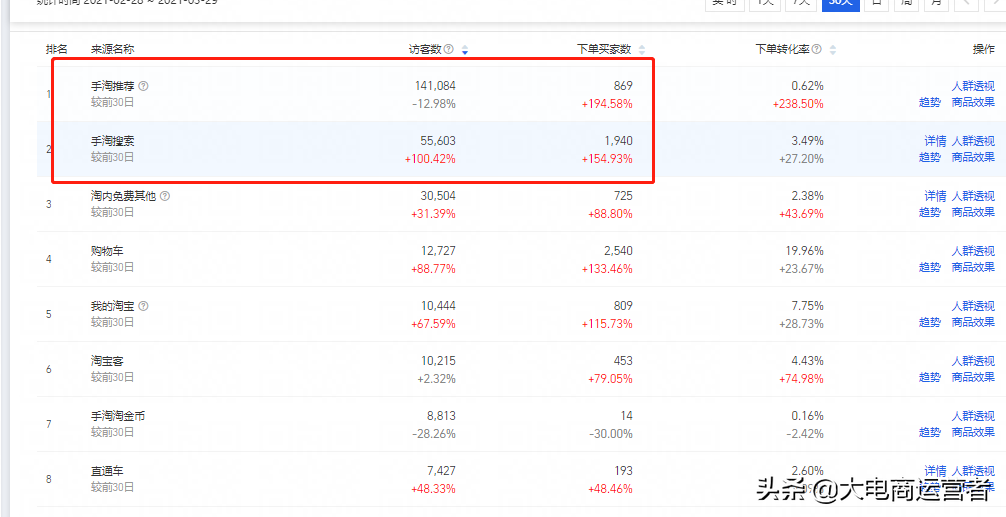Select the 淘内免费其他 source name

[123, 196]
